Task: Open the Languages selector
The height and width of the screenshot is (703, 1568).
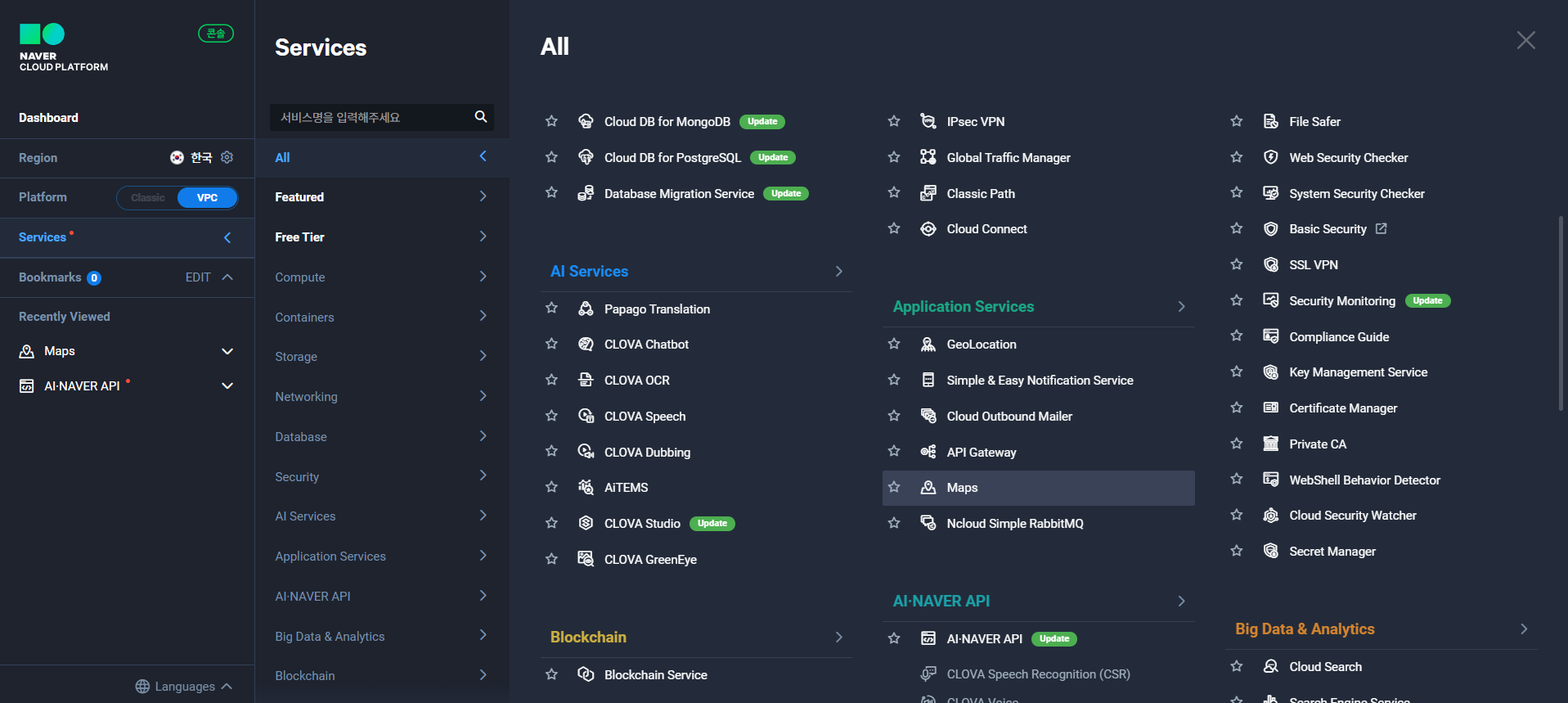Action: click(184, 686)
